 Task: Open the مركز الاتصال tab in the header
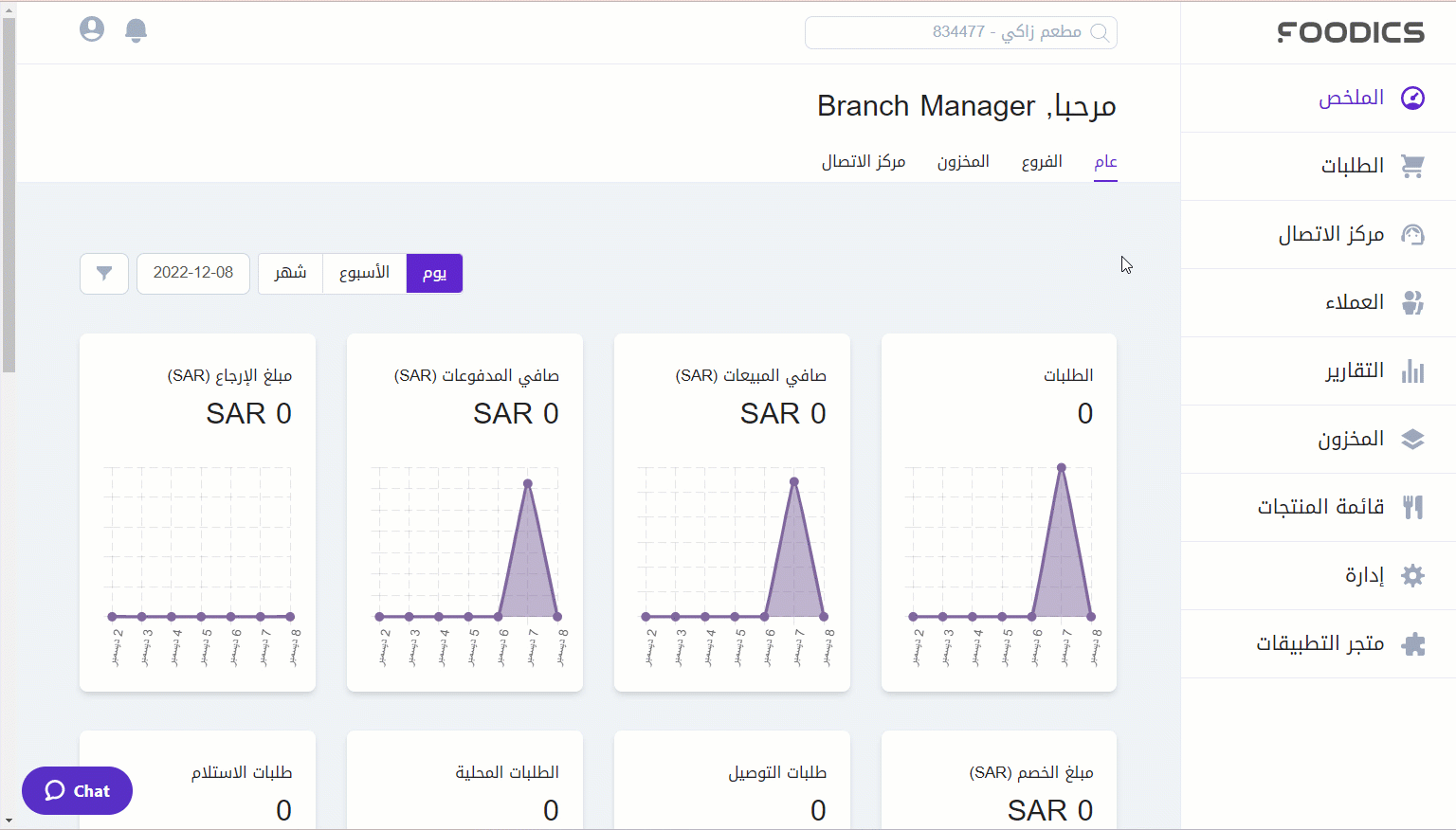[x=864, y=162]
